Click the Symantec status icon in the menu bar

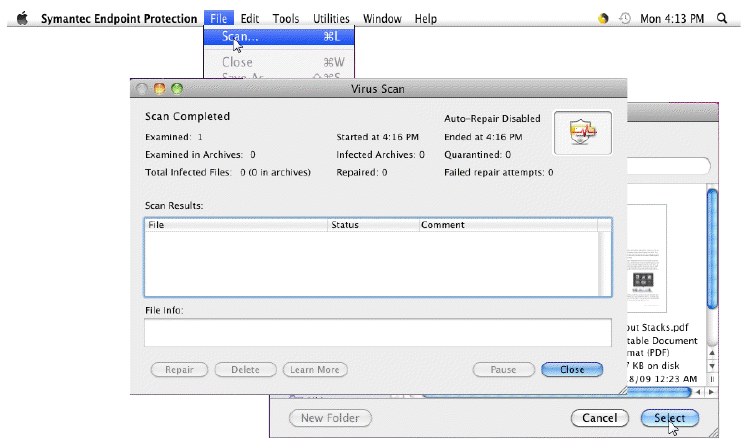pos(603,18)
